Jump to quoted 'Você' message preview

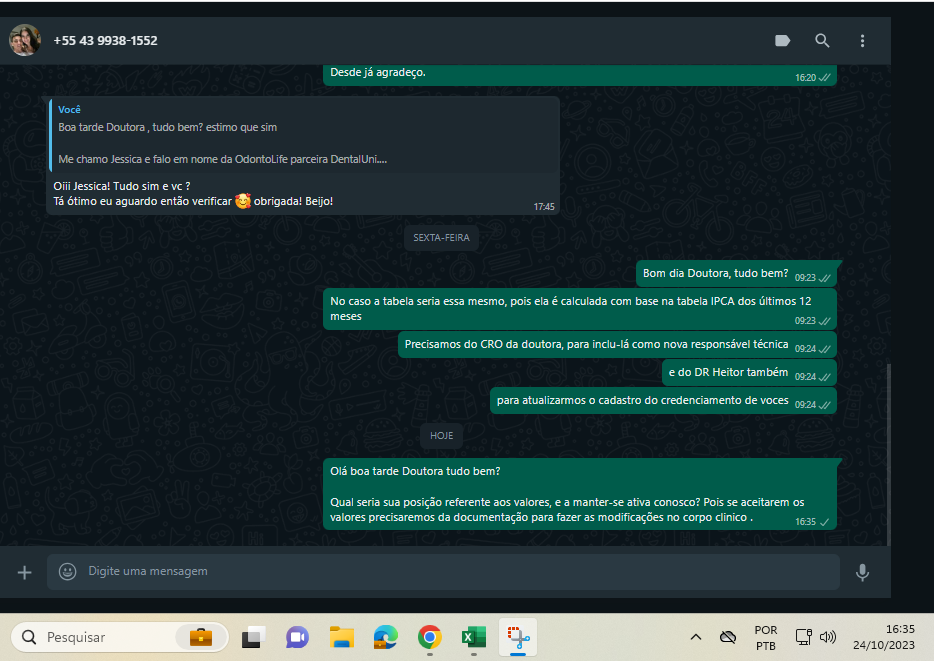point(304,136)
